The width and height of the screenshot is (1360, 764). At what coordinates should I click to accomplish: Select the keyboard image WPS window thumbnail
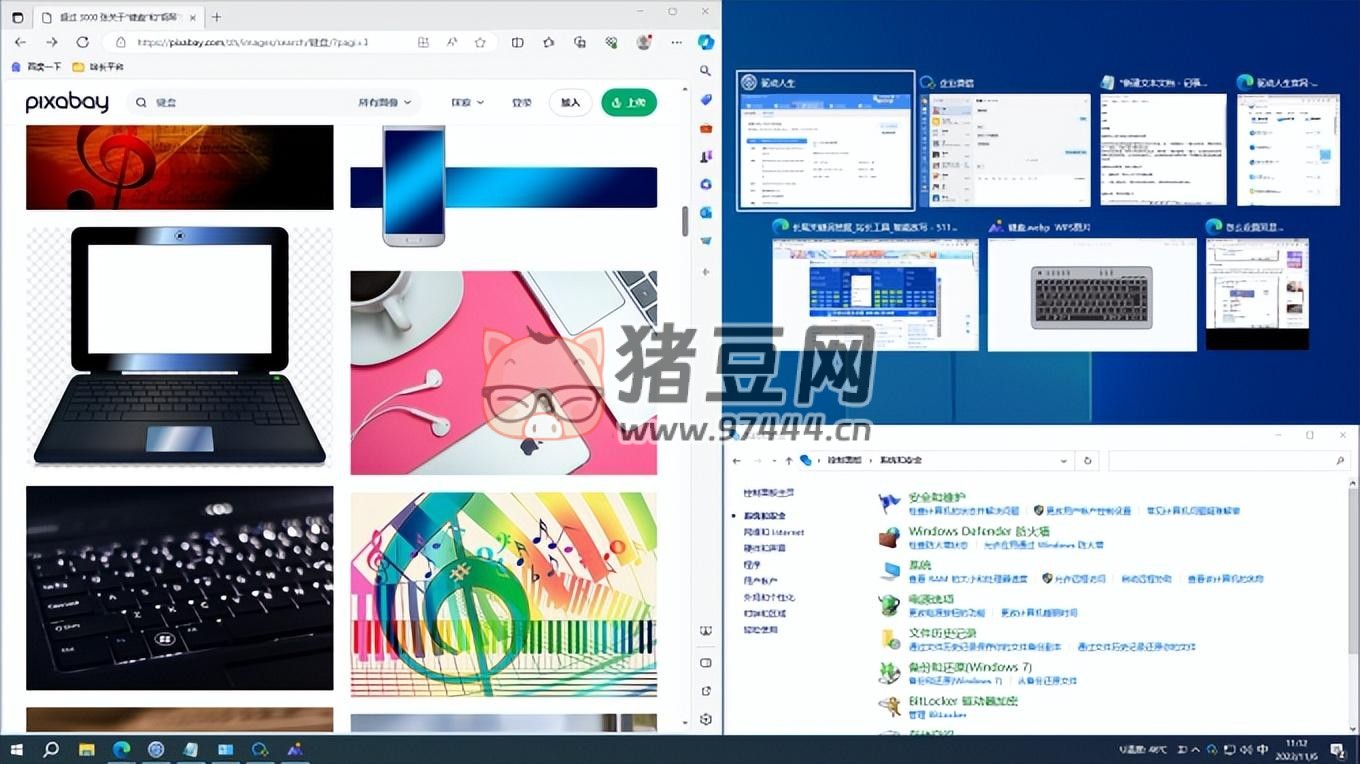pyautogui.click(x=1091, y=295)
